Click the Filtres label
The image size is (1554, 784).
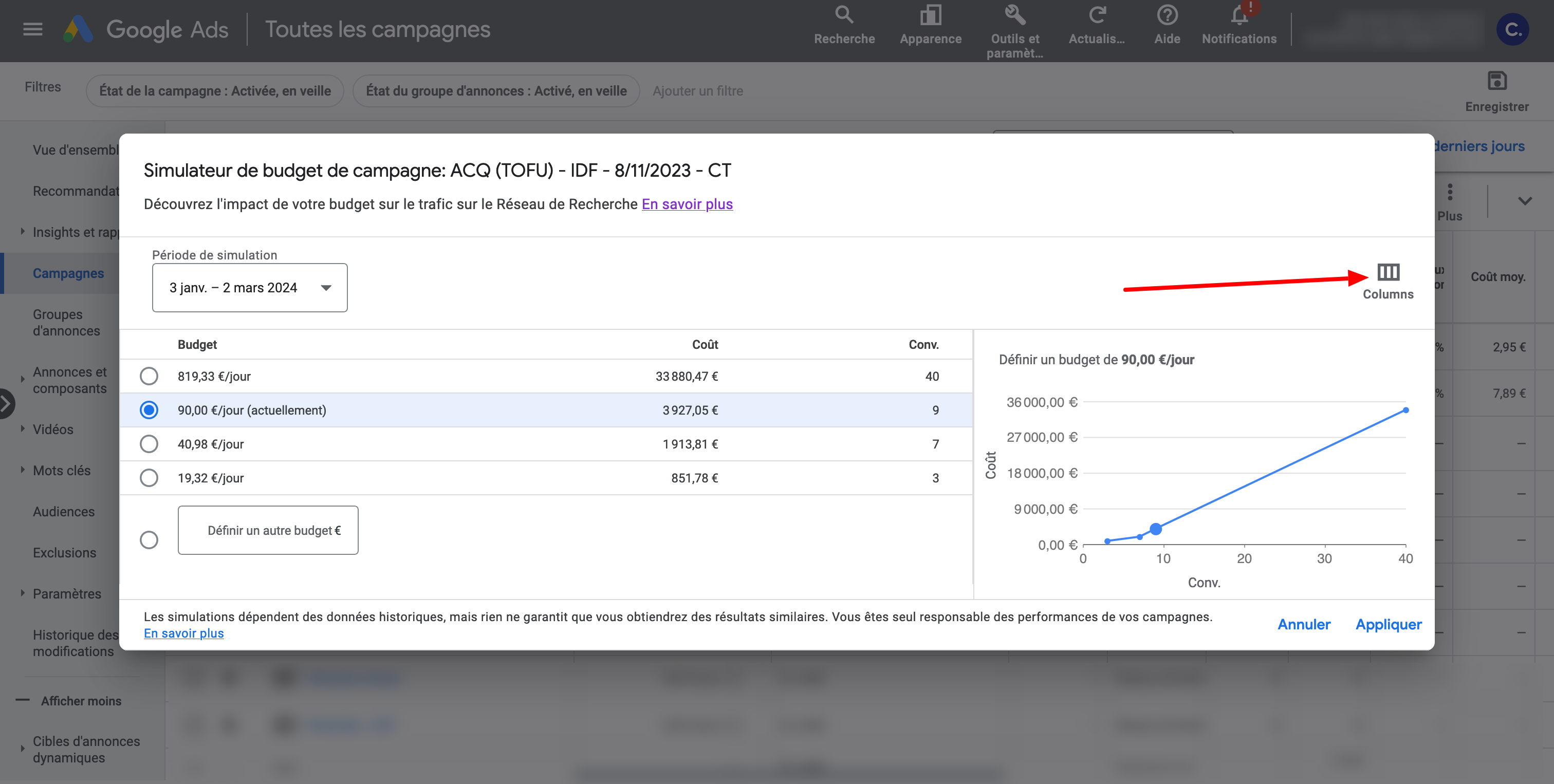coord(42,87)
